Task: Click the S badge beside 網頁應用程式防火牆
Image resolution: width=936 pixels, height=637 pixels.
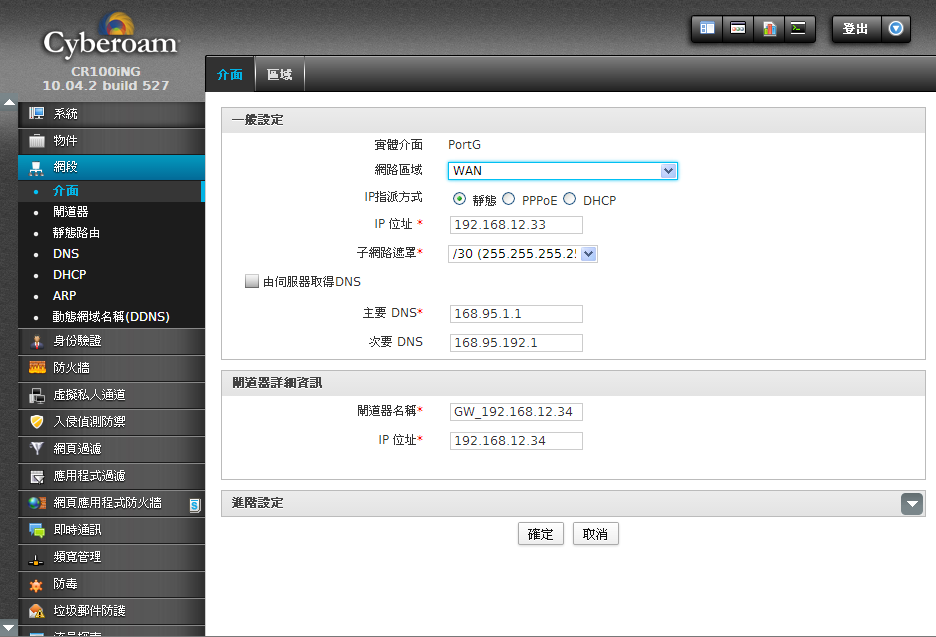Action: point(195,506)
